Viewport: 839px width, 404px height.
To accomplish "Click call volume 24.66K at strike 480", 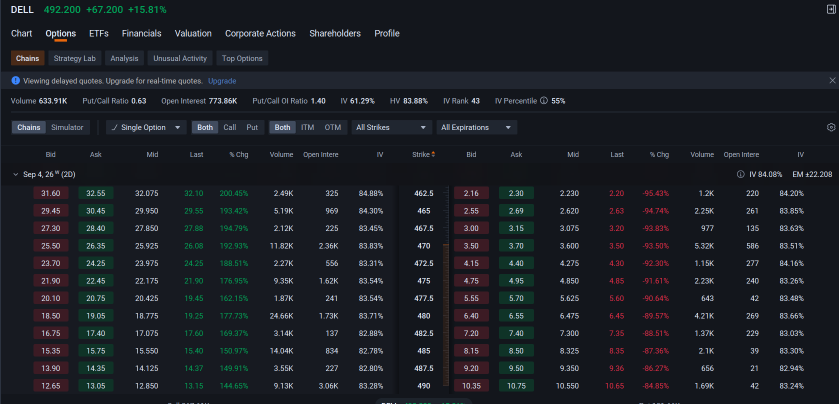I will coord(281,316).
